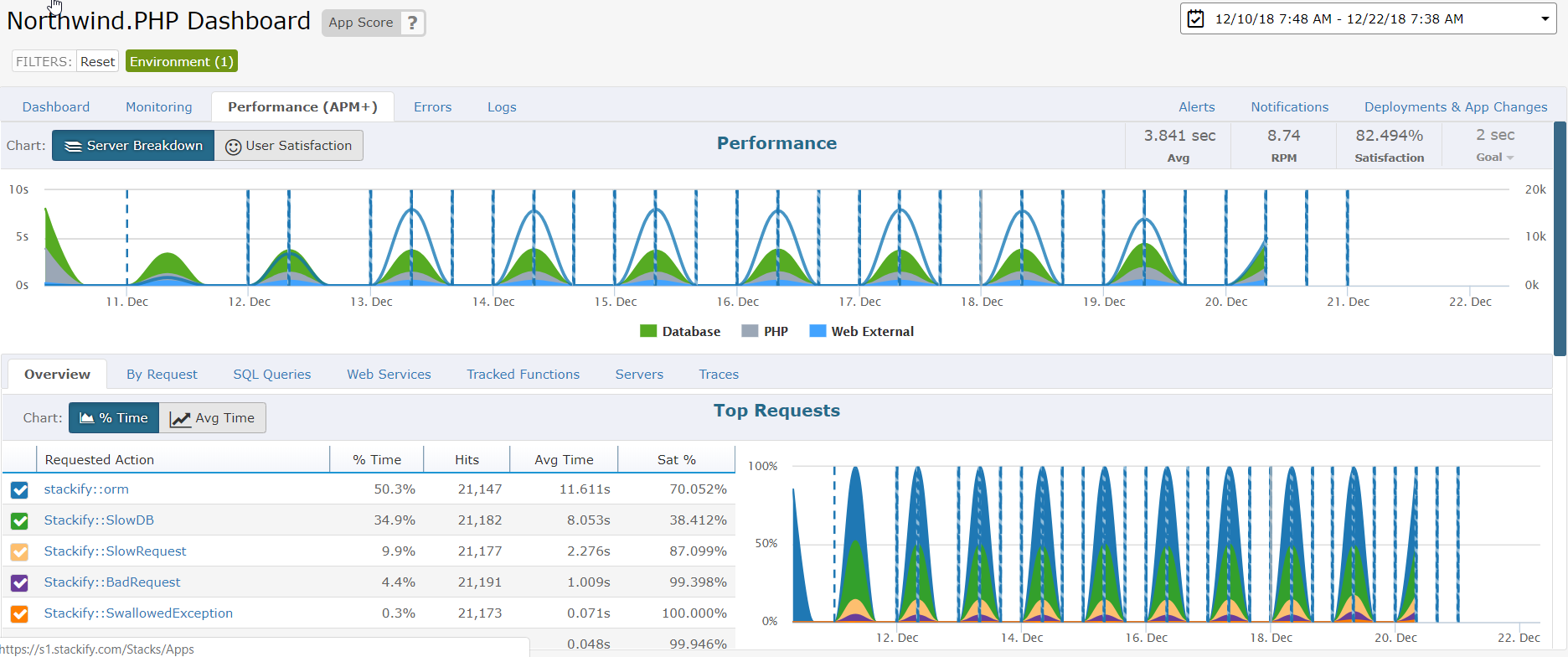Click the 3.841 sec Avg metric
This screenshot has height=657, width=1568.
[x=1179, y=145]
